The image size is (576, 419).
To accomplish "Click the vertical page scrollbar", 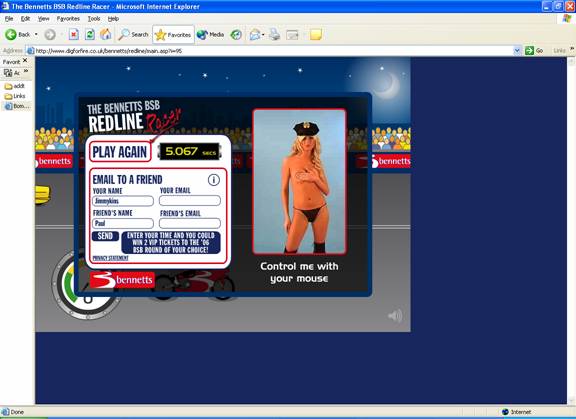I will 571,231.
